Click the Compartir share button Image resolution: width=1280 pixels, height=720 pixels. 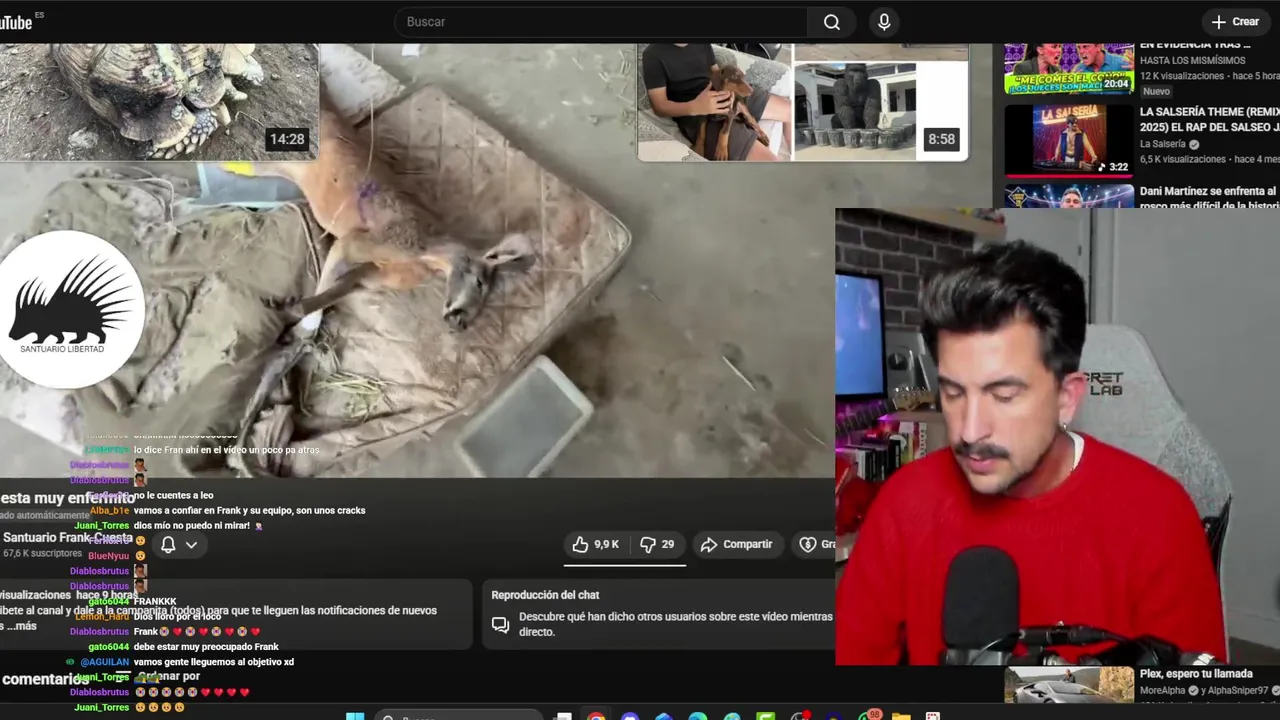pyautogui.click(x=737, y=544)
